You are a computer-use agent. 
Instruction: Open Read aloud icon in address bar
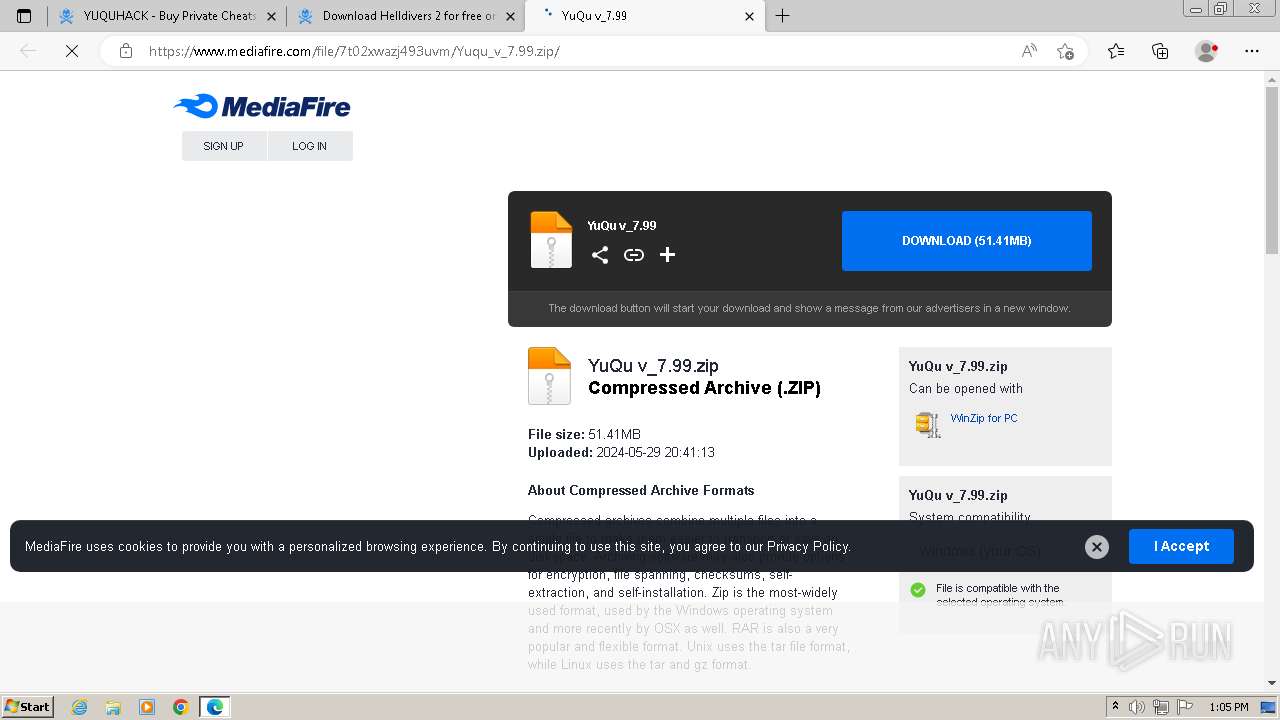1029,51
